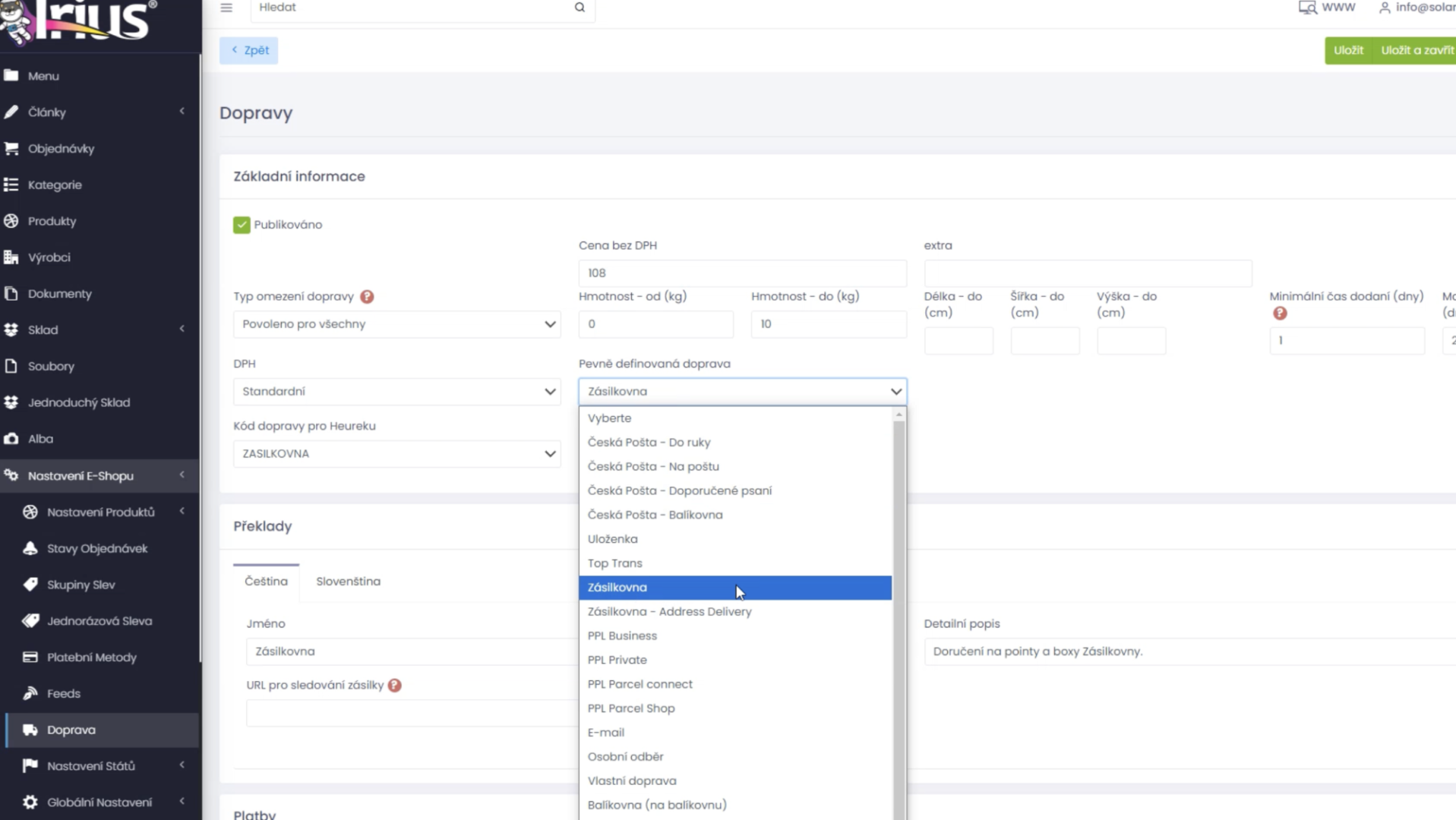1456x820 pixels.
Task: Click the Nastavení Států flag icon
Action: pyautogui.click(x=30, y=765)
